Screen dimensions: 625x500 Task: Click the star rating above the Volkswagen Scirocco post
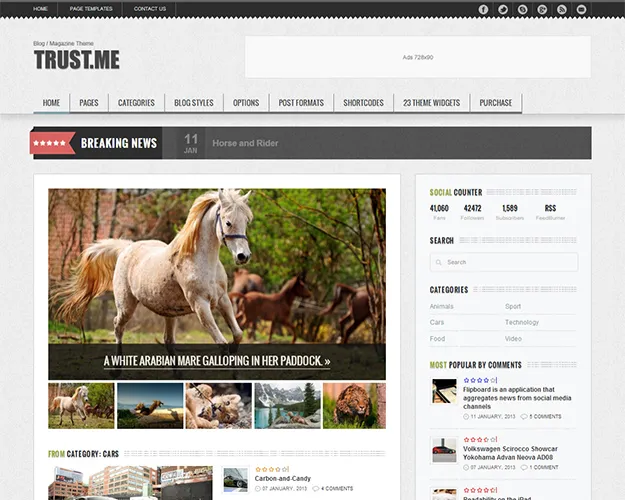tap(480, 439)
